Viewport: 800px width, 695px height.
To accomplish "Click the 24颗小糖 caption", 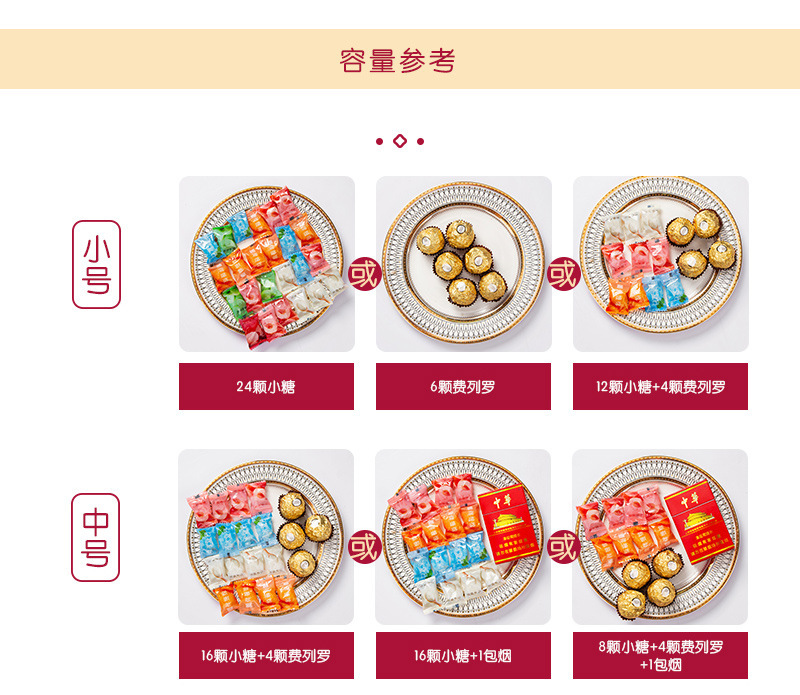I will pos(266,386).
